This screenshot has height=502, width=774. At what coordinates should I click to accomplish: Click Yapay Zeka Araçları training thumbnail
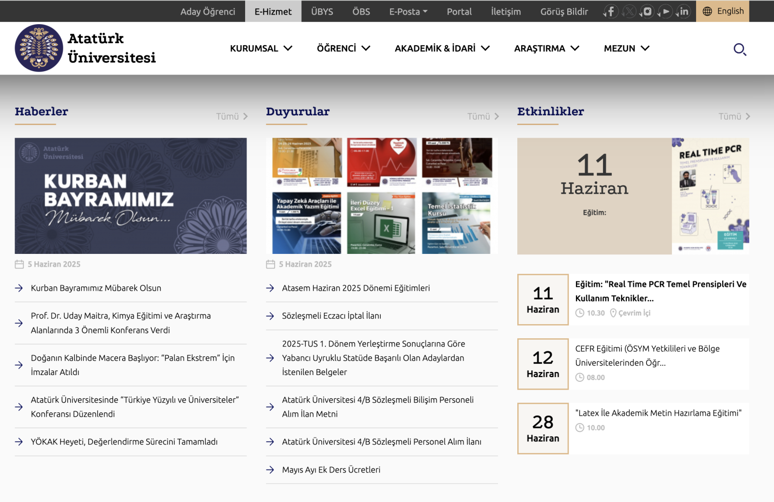coord(307,223)
